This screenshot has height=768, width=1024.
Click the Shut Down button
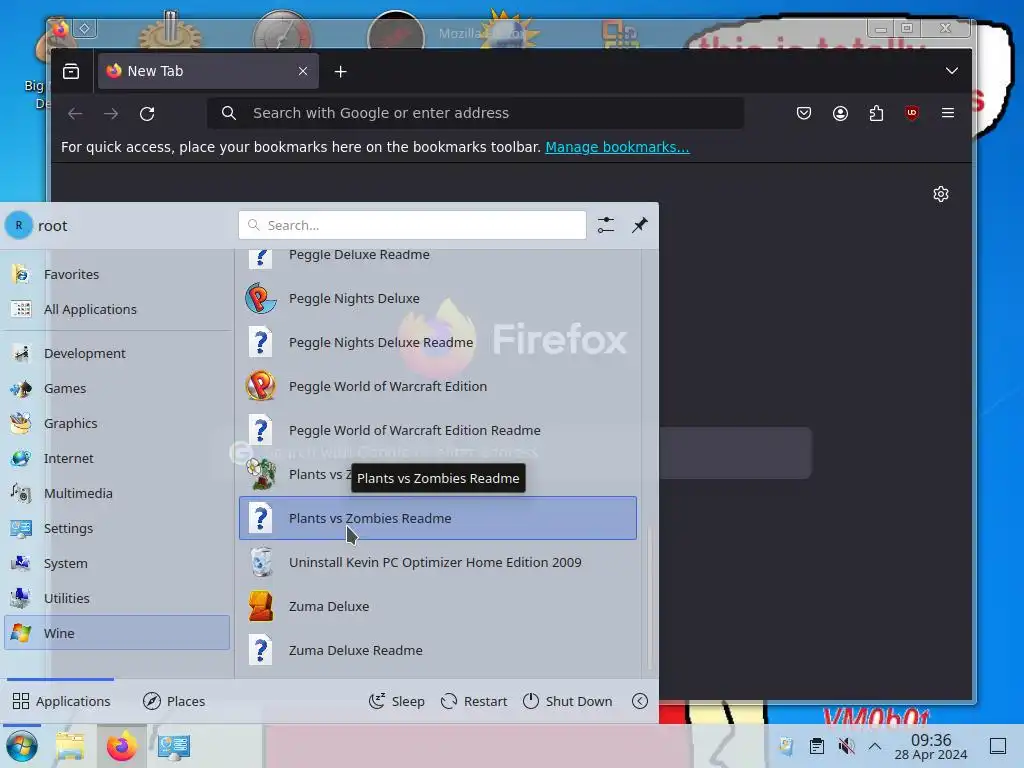click(x=567, y=701)
